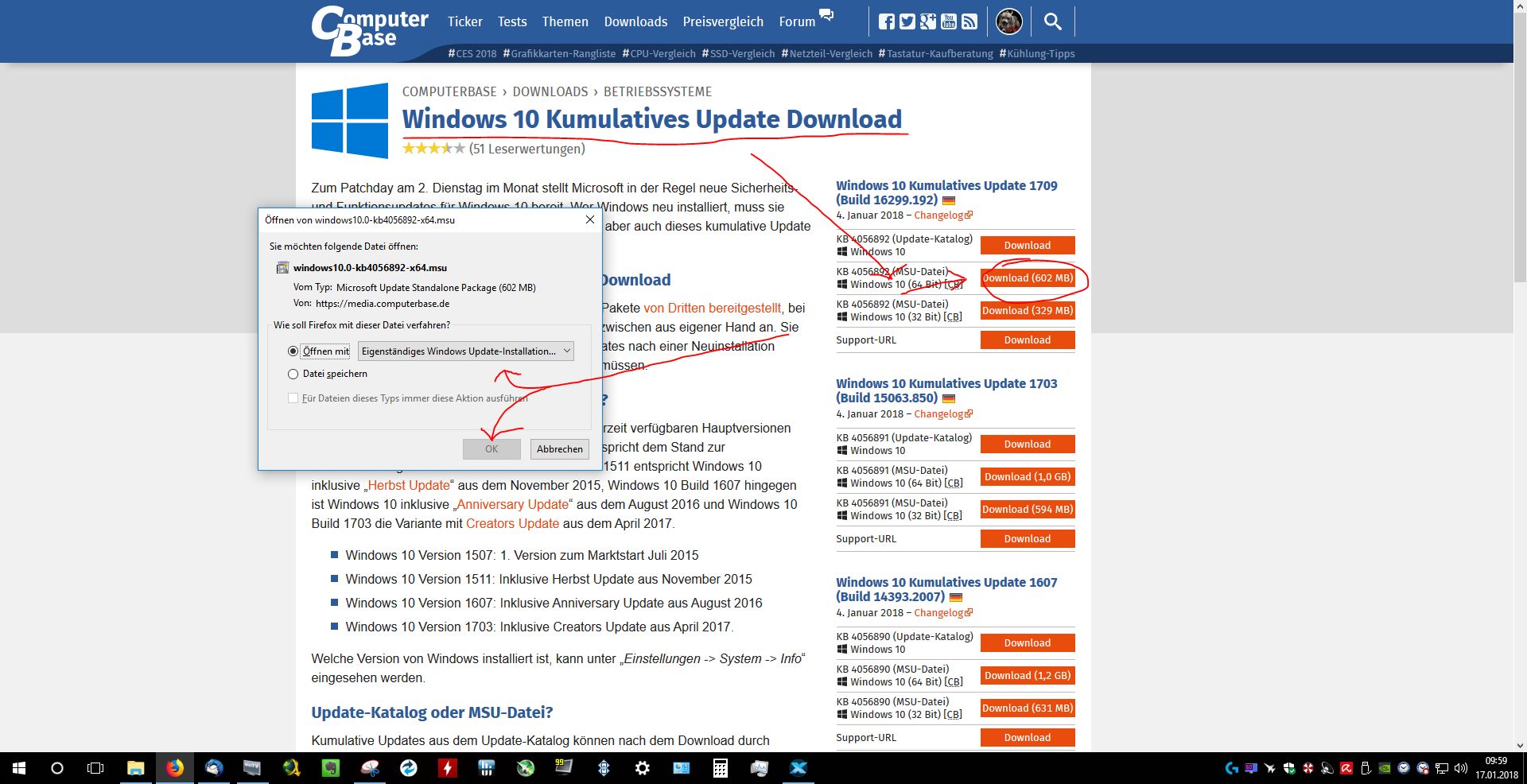This screenshot has width=1527, height=784.
Task: Download KB 4056892 32 Bit (329 MB)
Action: [x=1028, y=311]
